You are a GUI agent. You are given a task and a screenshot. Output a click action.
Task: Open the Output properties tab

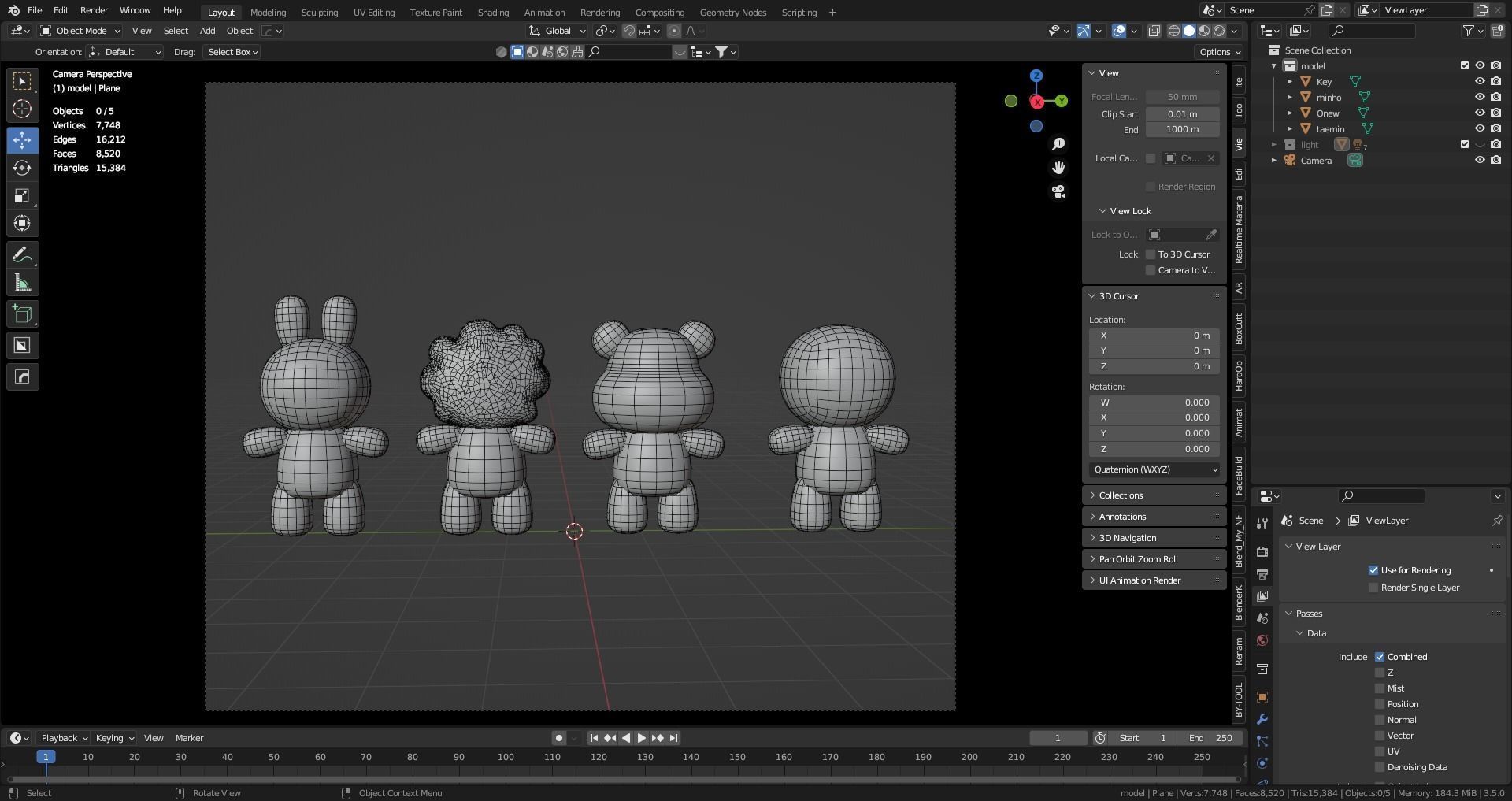coord(1262,573)
